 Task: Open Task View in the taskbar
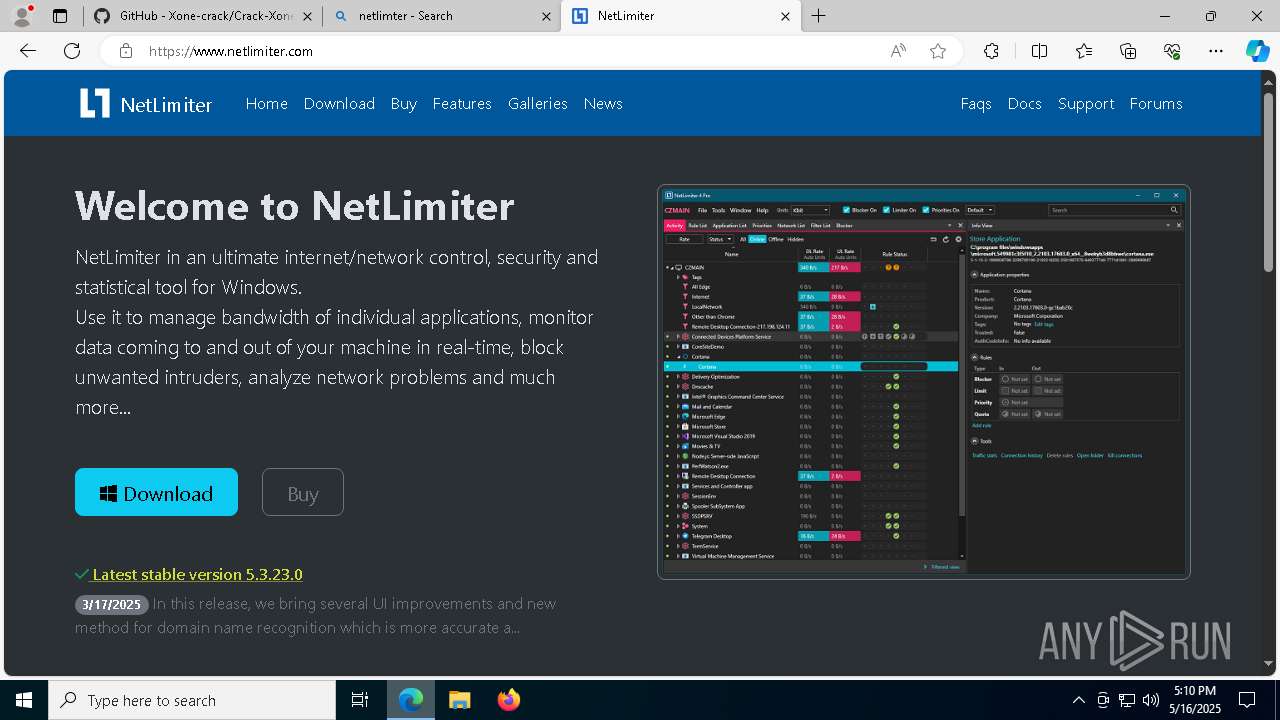(360, 700)
